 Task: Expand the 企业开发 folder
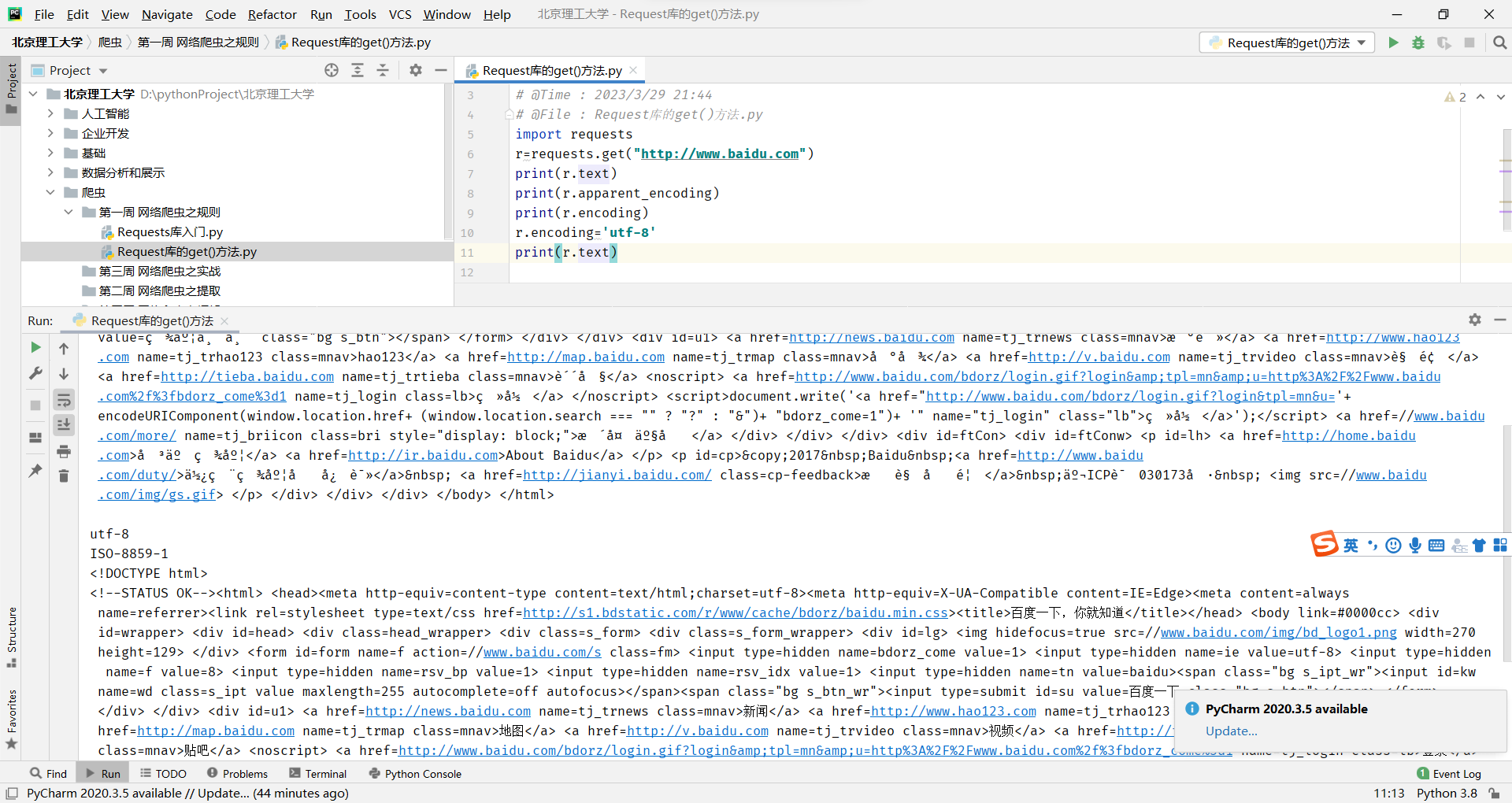point(50,133)
